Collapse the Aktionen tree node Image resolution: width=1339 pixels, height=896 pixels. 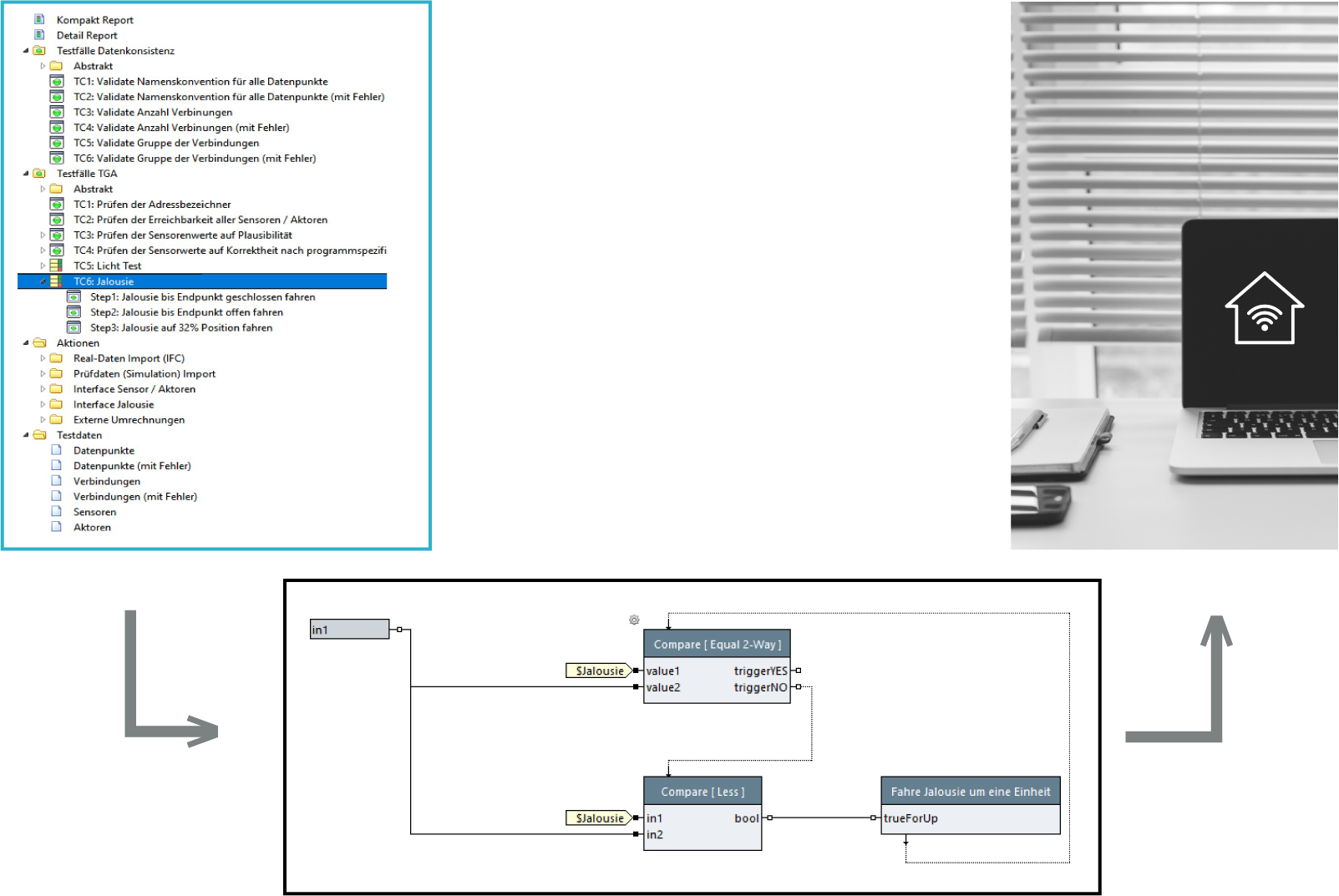(26, 342)
